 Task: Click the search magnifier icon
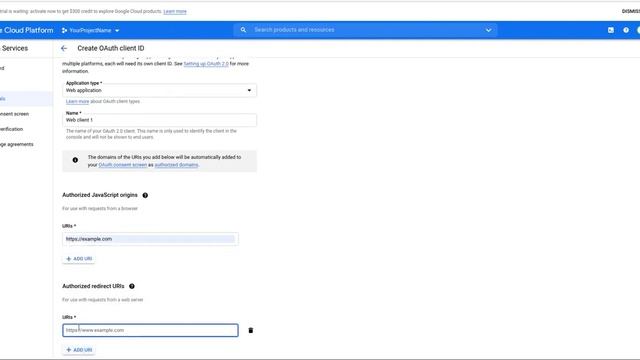coord(243,30)
